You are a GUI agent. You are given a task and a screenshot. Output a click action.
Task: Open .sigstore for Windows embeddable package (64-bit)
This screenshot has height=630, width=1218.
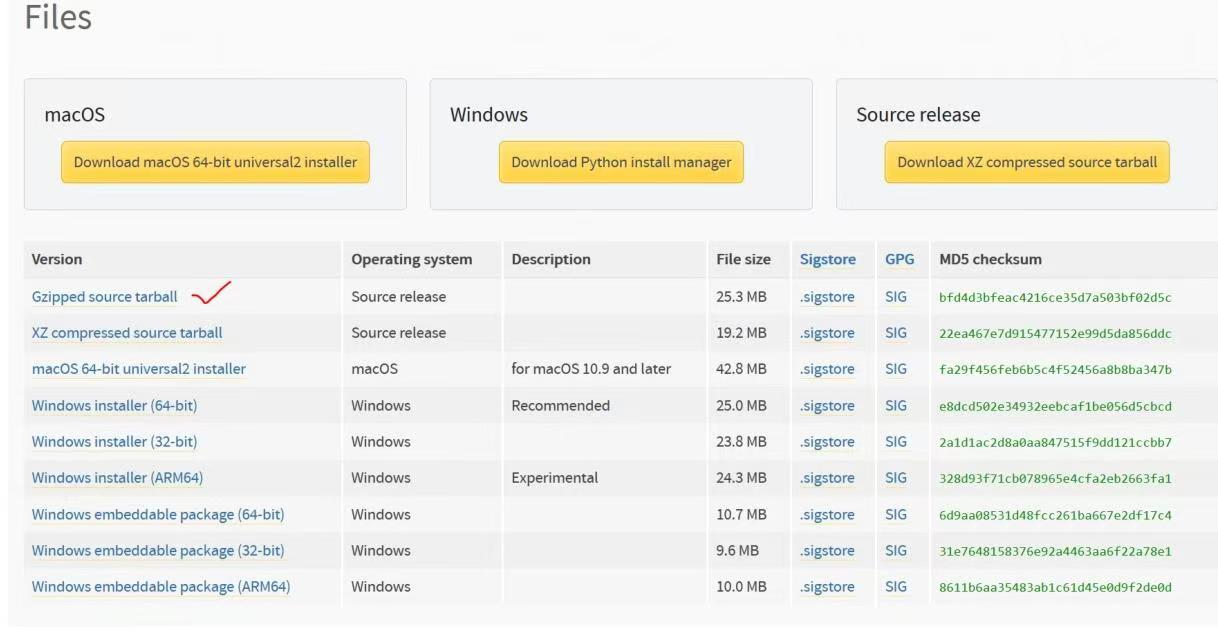pos(827,515)
